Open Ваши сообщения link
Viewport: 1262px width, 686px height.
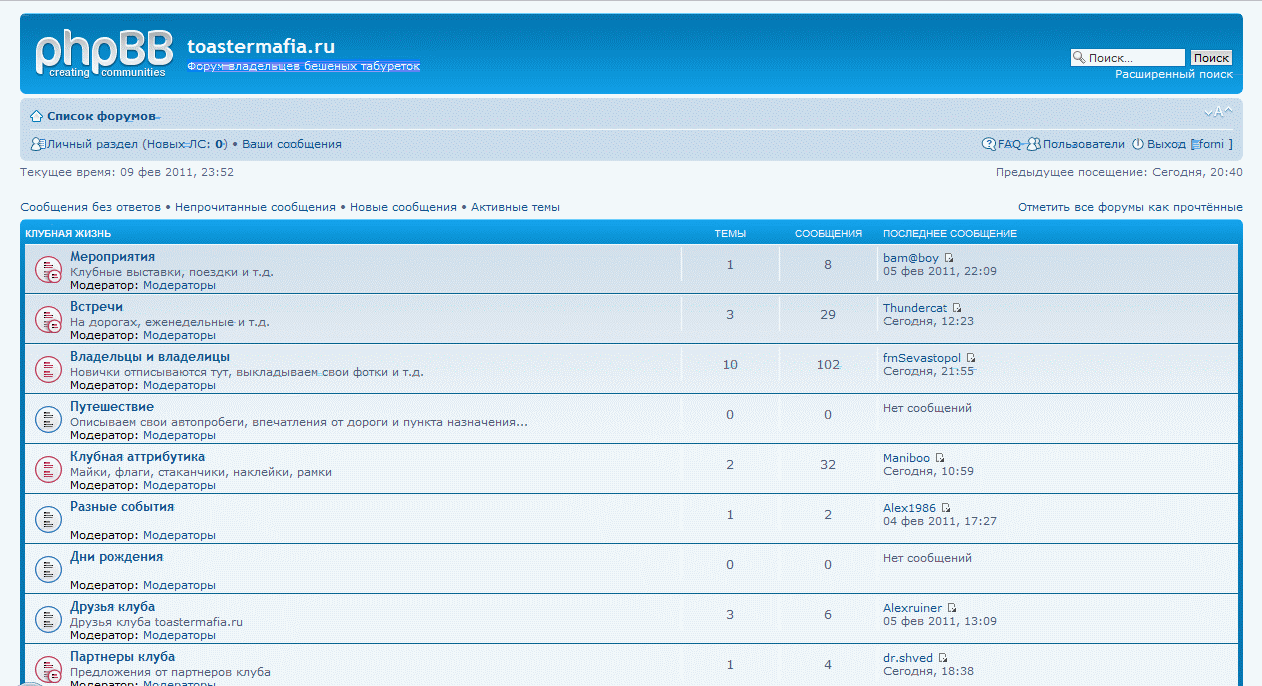(x=292, y=144)
